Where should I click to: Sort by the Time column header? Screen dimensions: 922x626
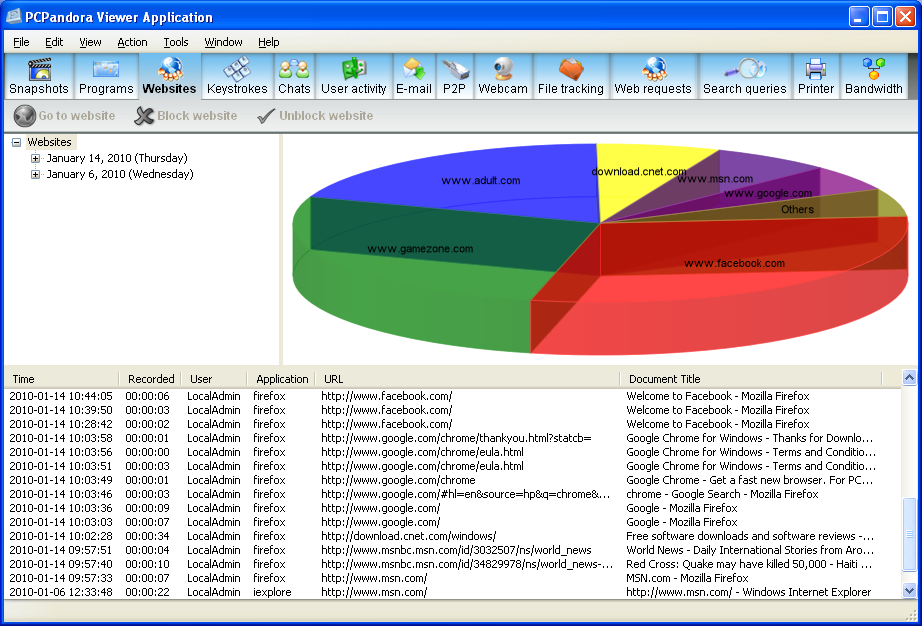tap(62, 379)
